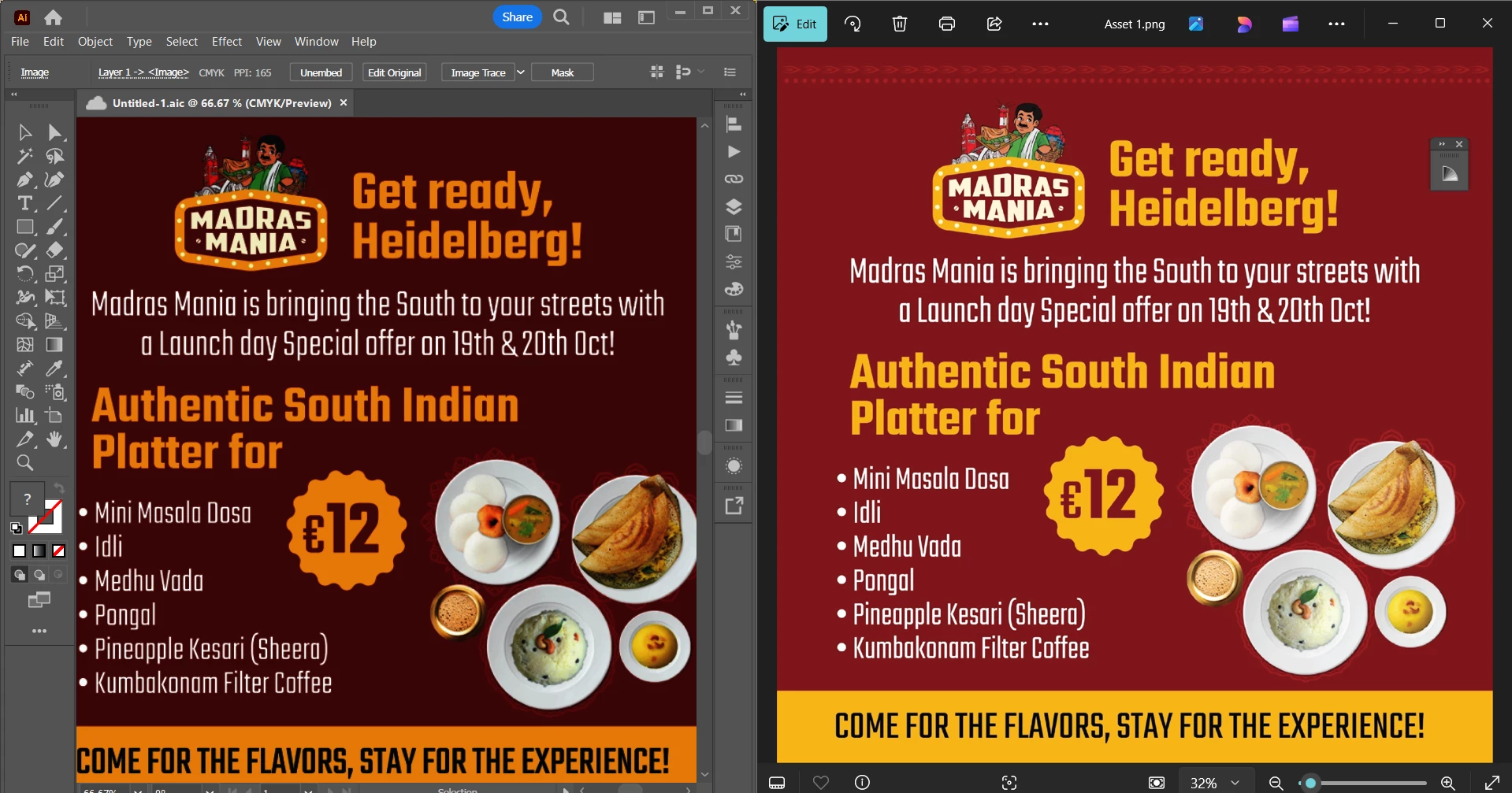
Task: Click the print icon in Photos
Action: point(947,24)
